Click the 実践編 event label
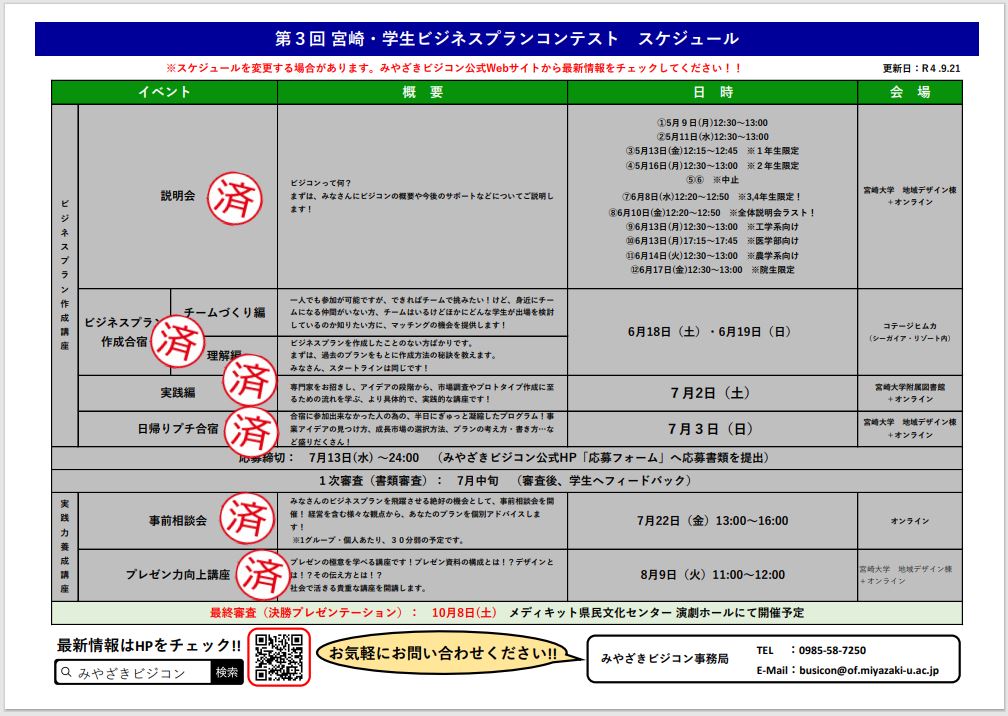 (x=177, y=393)
